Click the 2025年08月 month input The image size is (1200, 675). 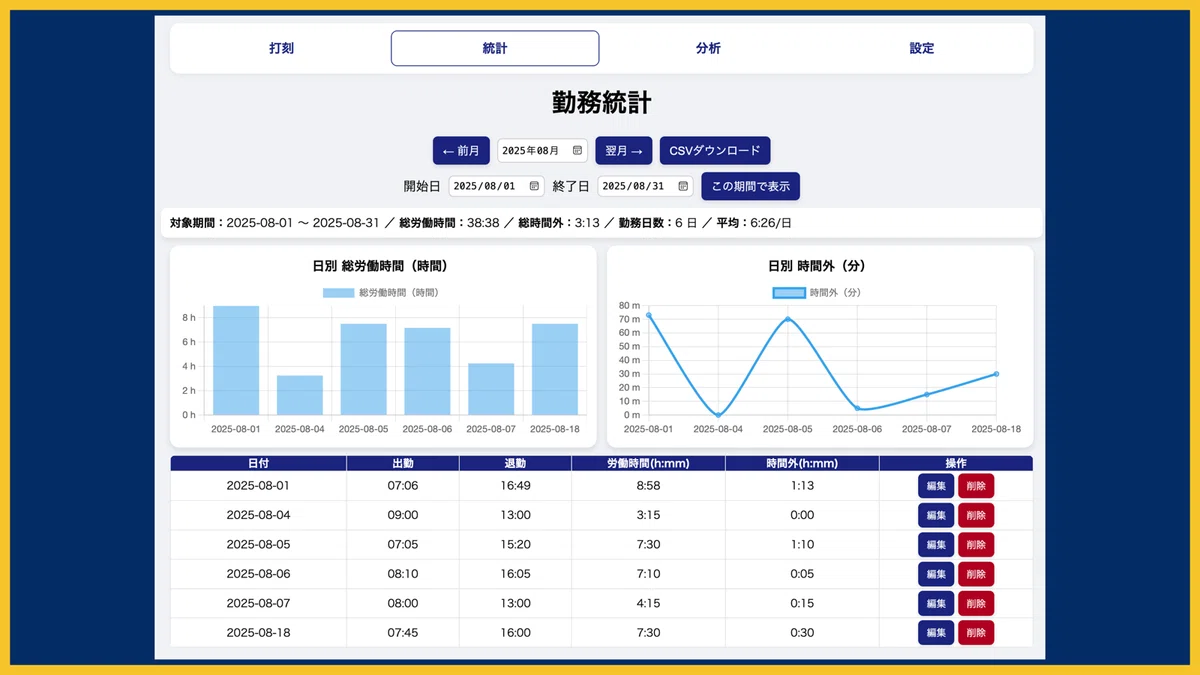pos(543,151)
